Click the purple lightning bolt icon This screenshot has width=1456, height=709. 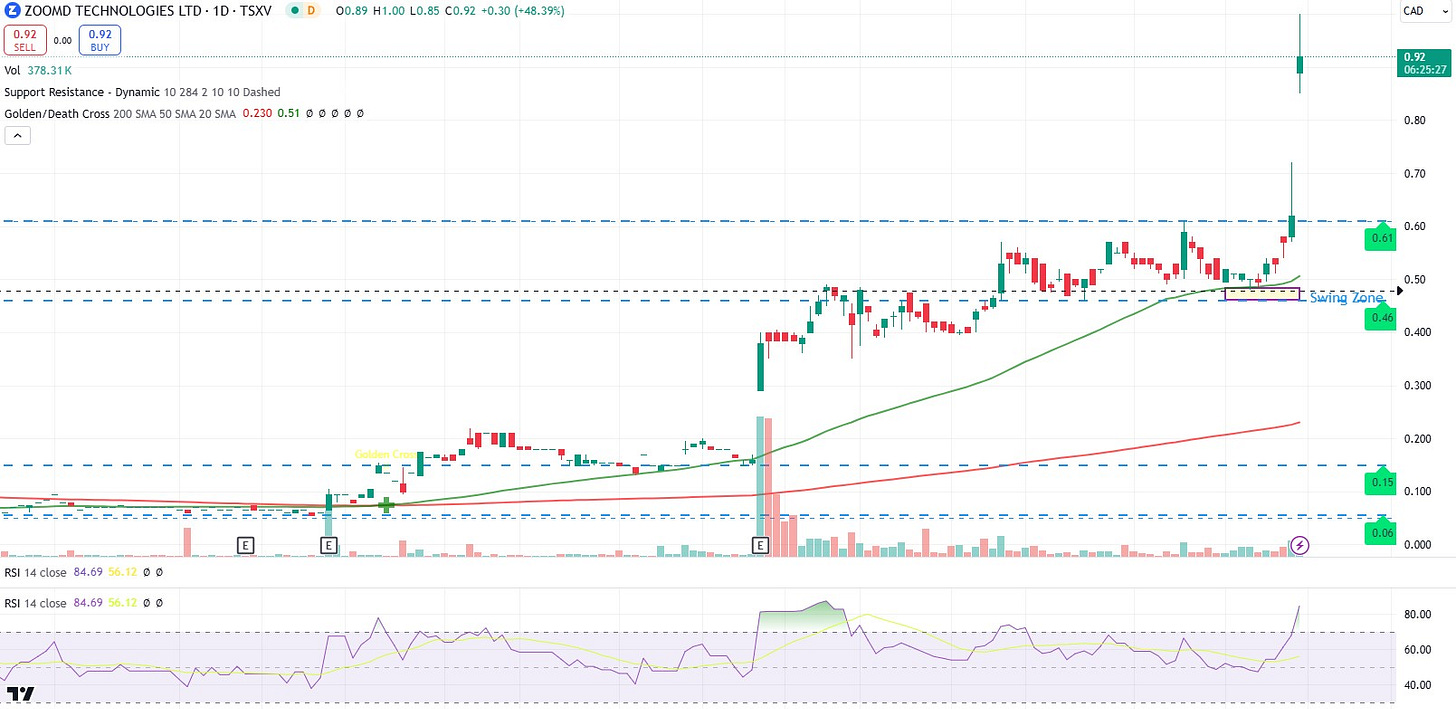(1299, 545)
